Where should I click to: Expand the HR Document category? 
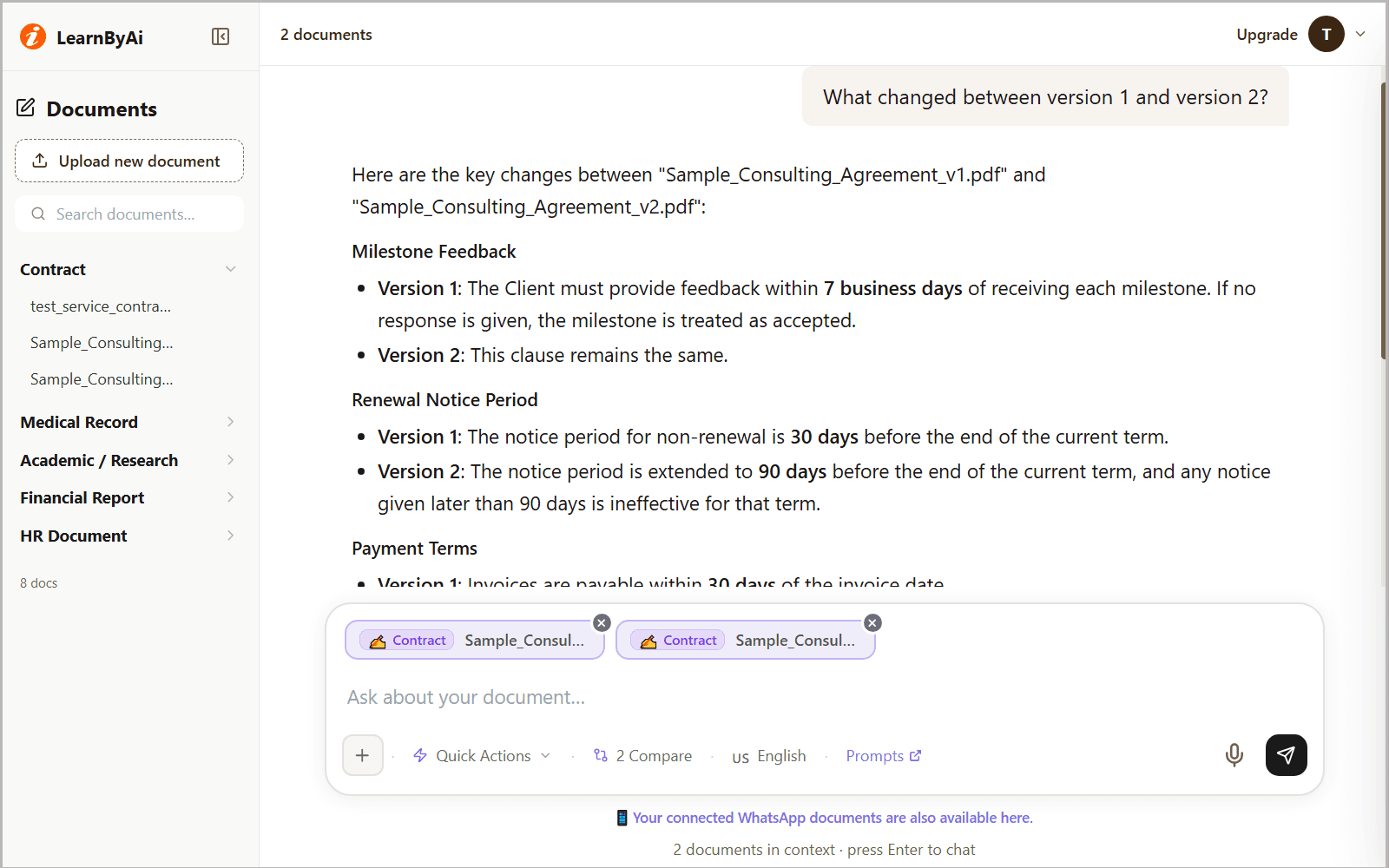(x=128, y=536)
